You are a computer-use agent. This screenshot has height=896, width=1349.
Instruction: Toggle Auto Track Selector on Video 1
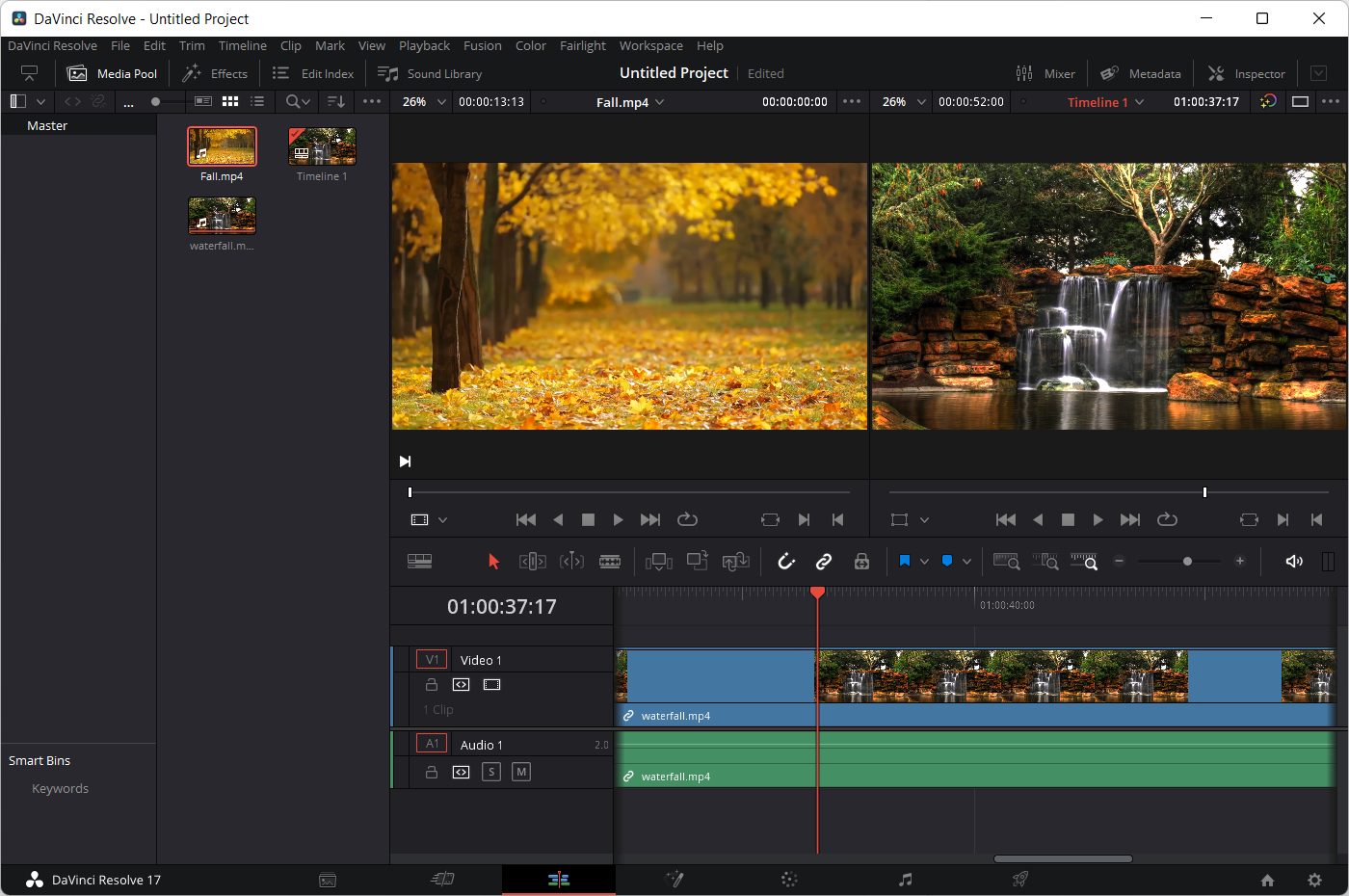click(x=461, y=685)
